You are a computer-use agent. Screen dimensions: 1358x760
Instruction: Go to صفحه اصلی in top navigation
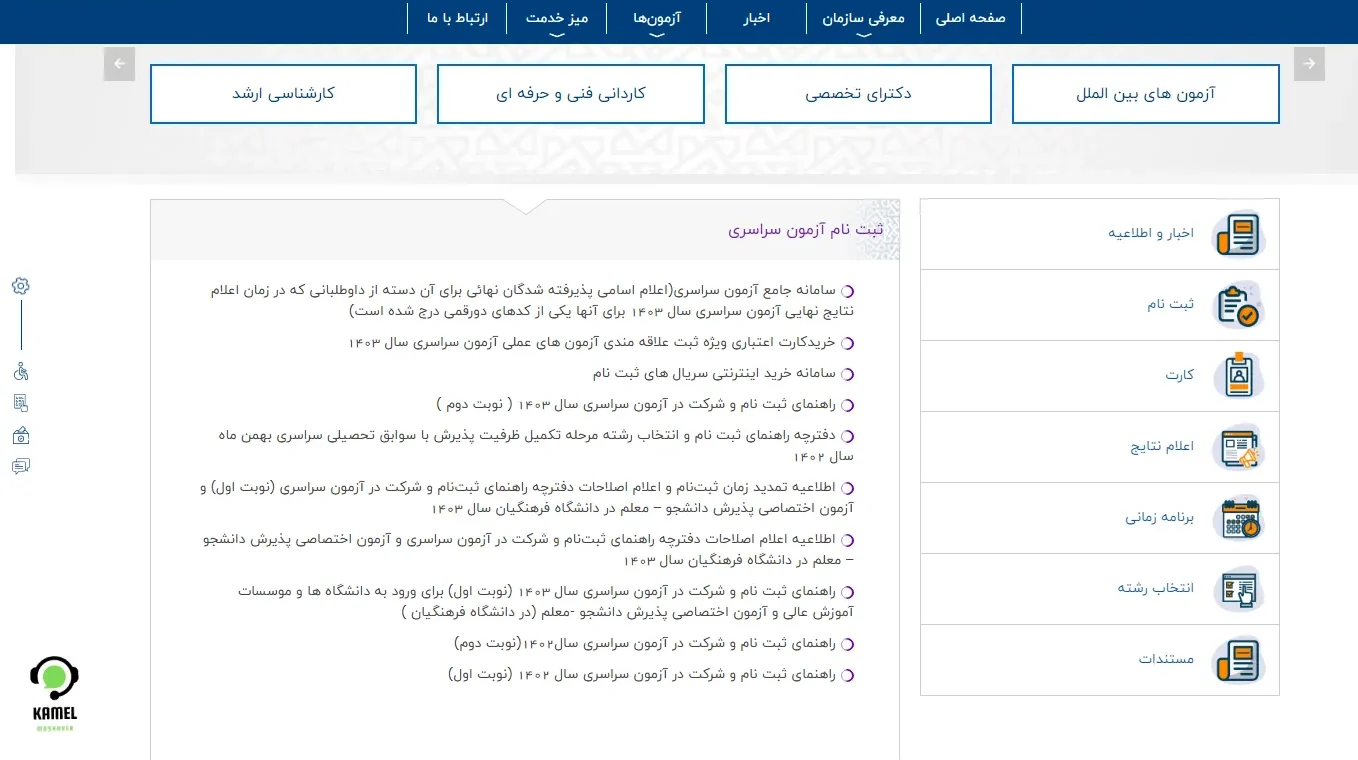(x=970, y=18)
